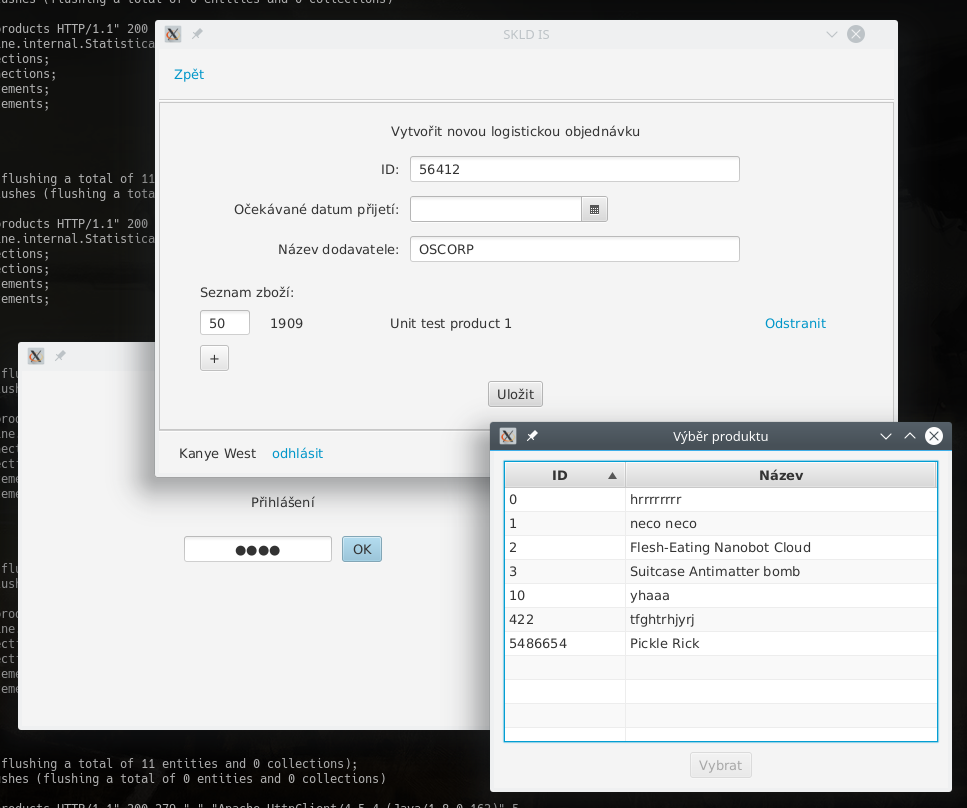Click the 'Výběr produktu' window title

click(x=720, y=436)
